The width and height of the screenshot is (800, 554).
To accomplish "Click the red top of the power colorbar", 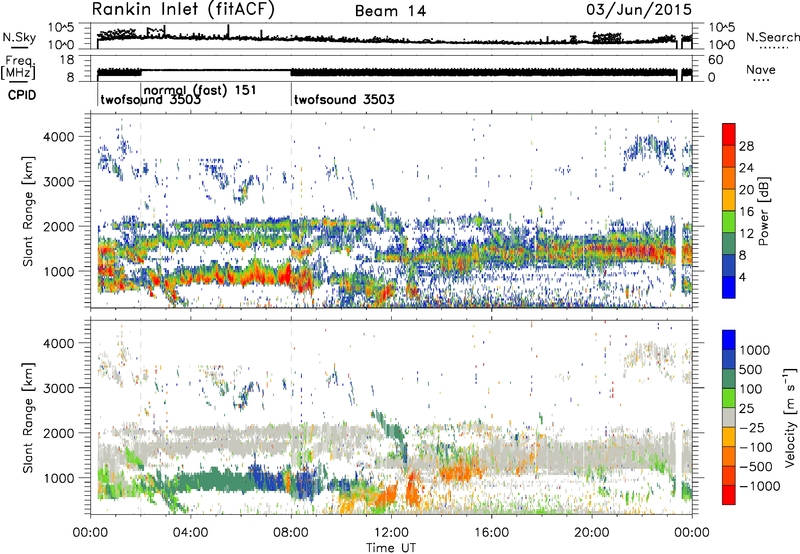I will coord(729,134).
